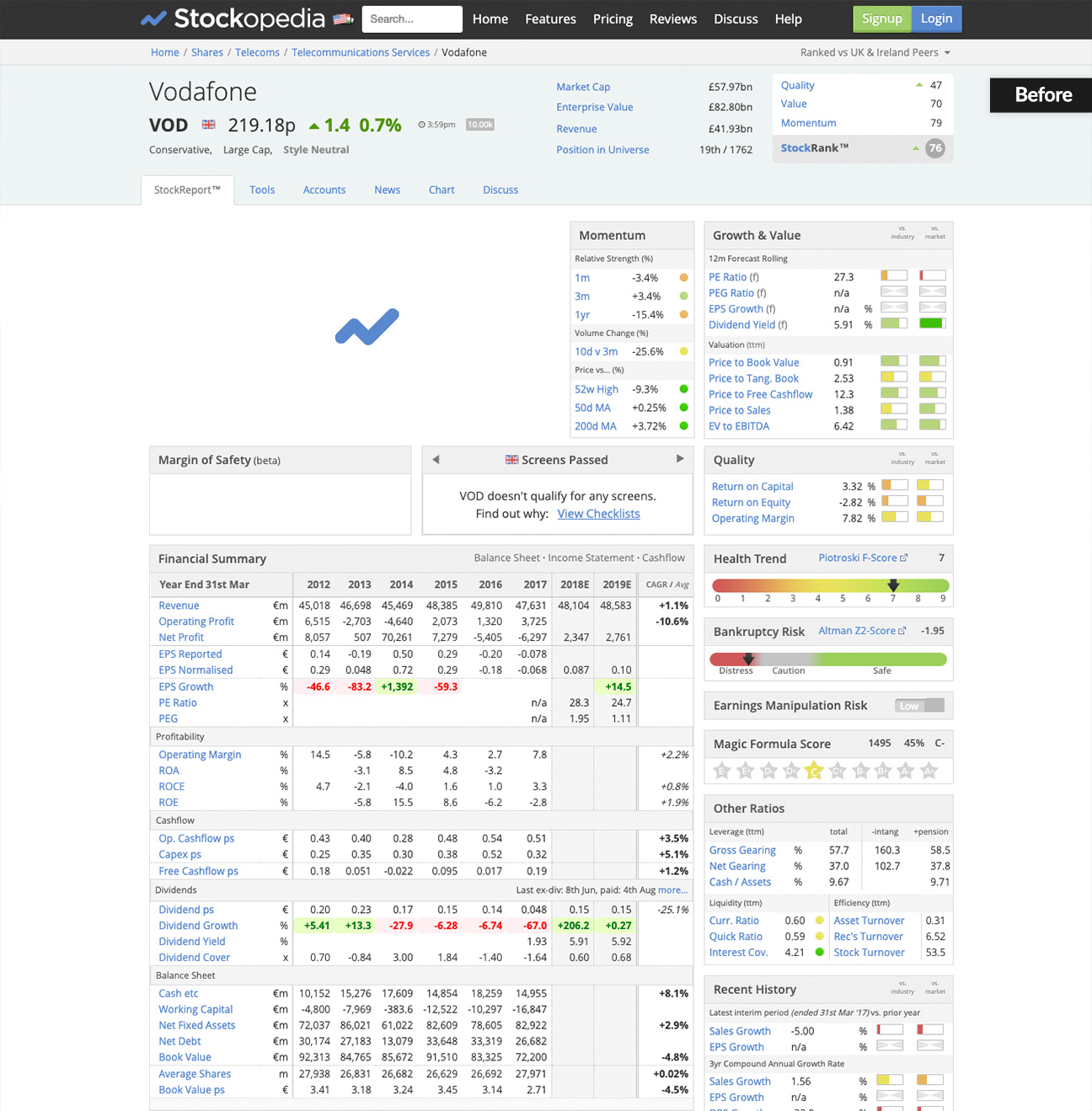The height and width of the screenshot is (1111, 1092).
Task: Click the yellow dot beside Curr. Ratio
Action: point(819,921)
